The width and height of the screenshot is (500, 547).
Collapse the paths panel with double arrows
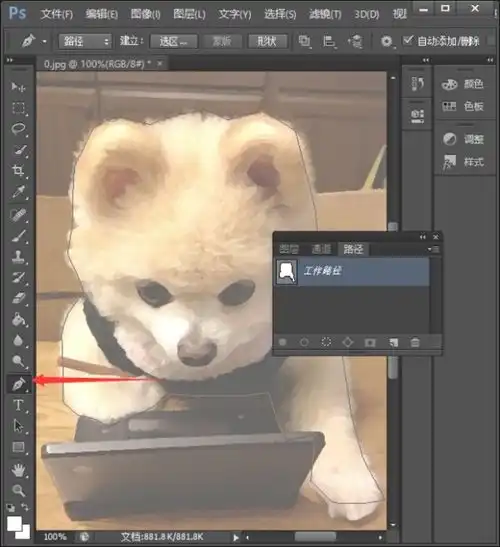tap(423, 237)
